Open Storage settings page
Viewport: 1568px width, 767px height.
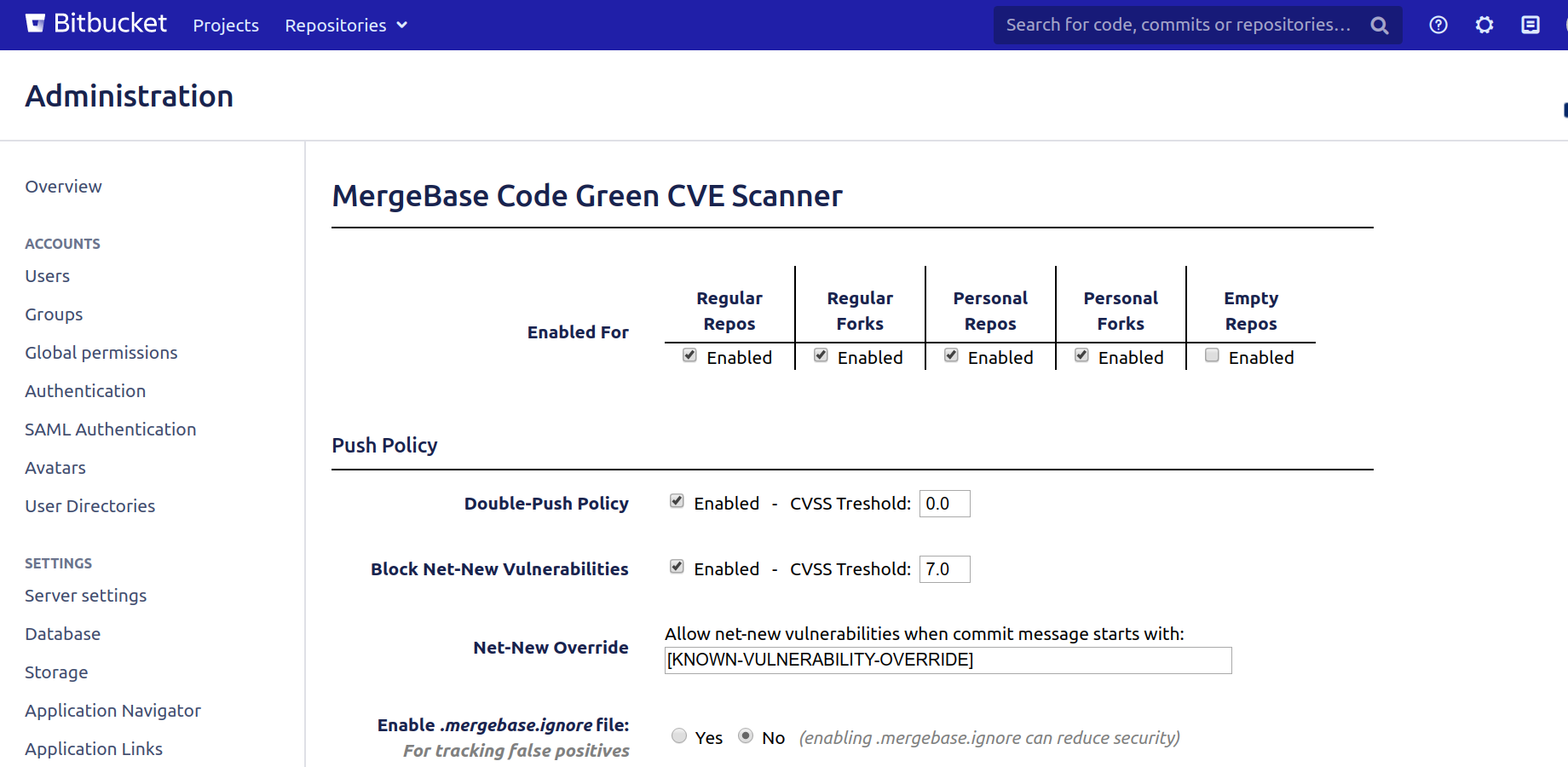tap(56, 672)
